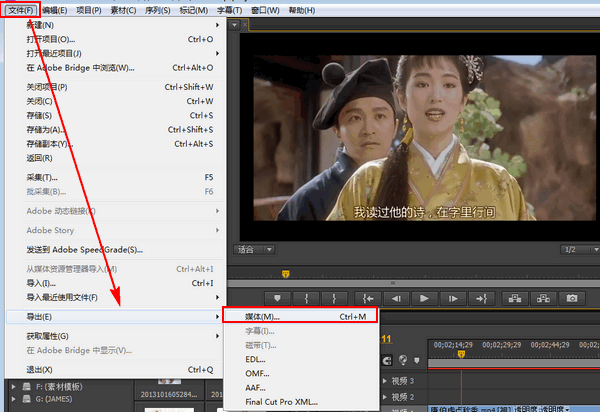Open the 序列(S) menu

[x=158, y=10]
